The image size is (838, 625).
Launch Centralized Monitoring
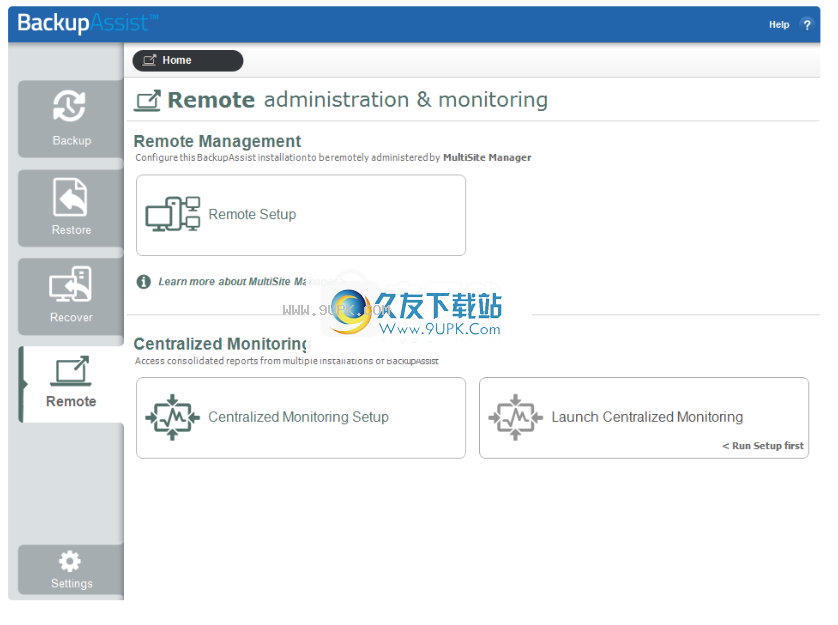point(644,418)
